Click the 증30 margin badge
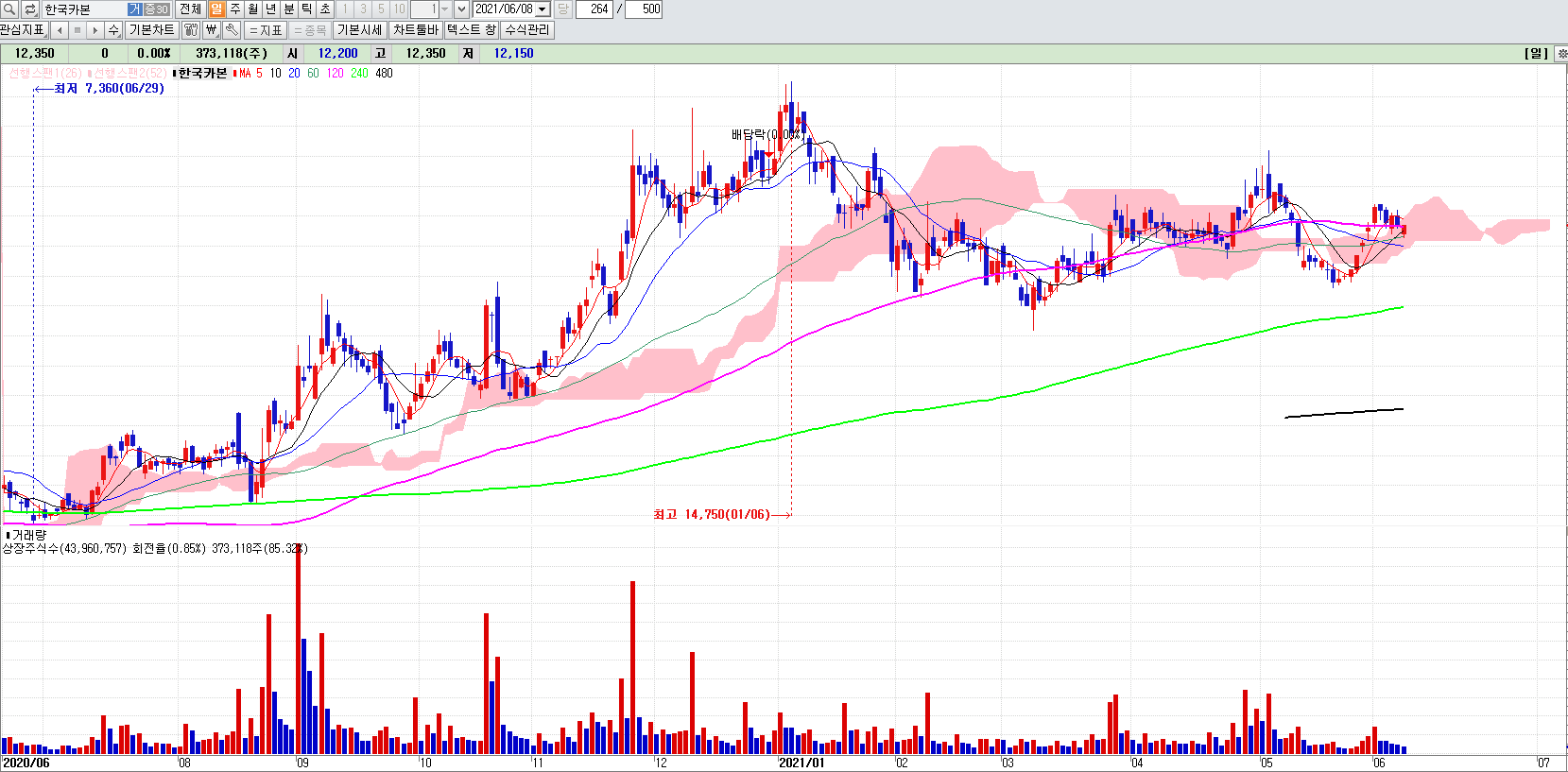Image resolution: width=1568 pixels, height=772 pixels. [156, 9]
